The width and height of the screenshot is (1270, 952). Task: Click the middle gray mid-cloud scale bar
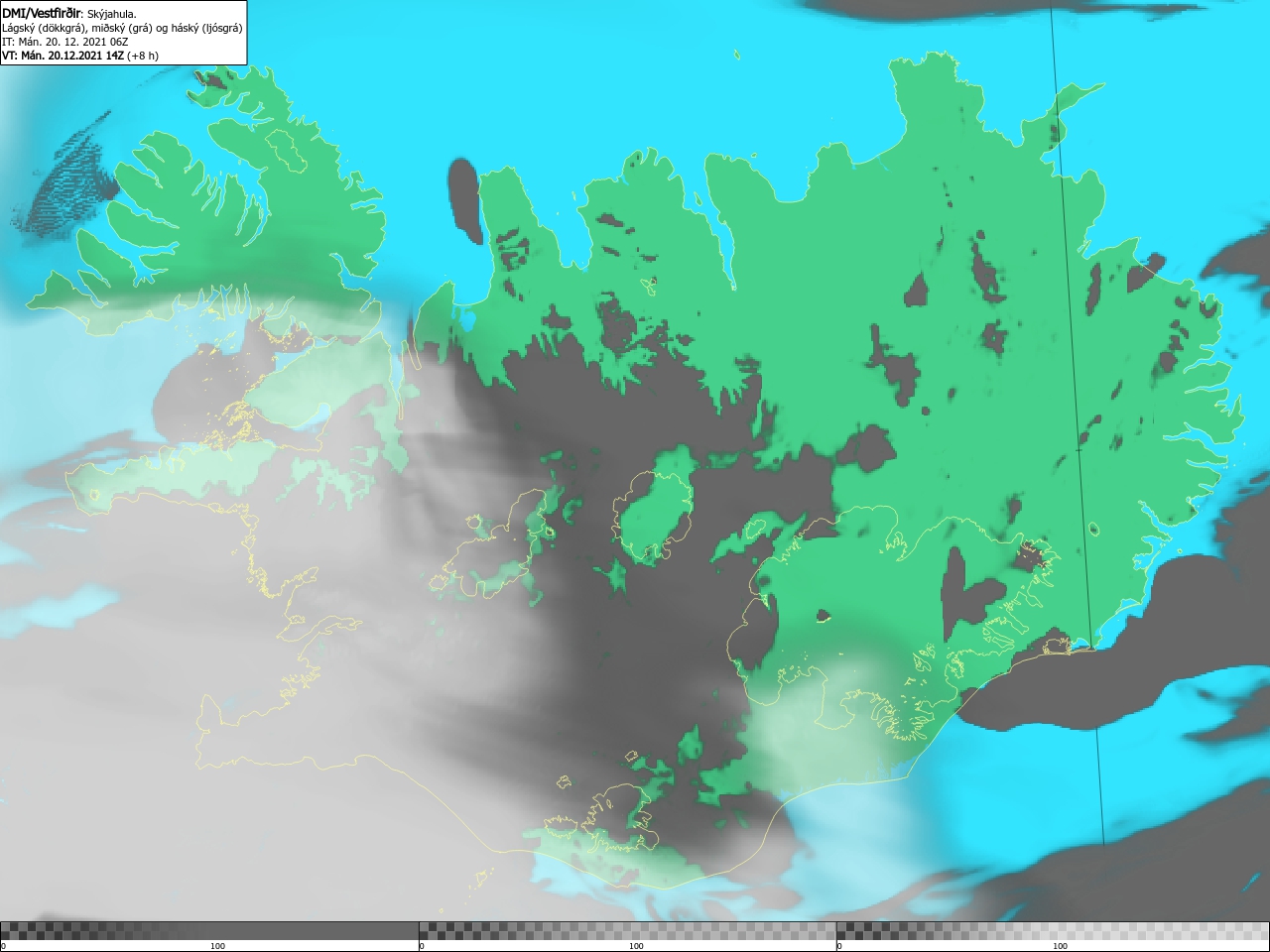click(x=627, y=931)
